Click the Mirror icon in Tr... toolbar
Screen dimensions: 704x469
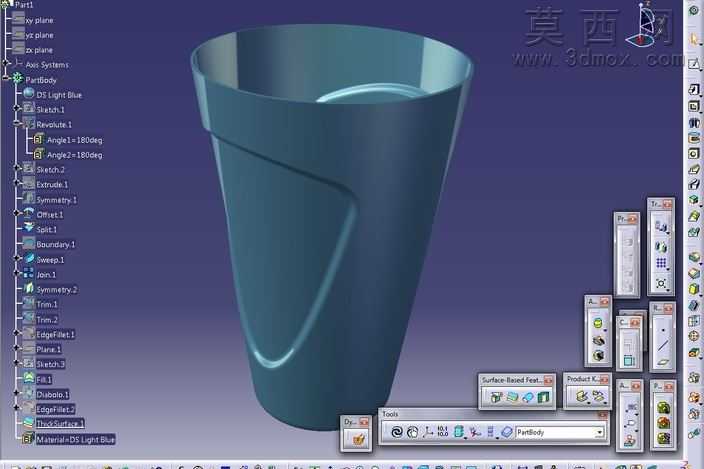tap(661, 246)
